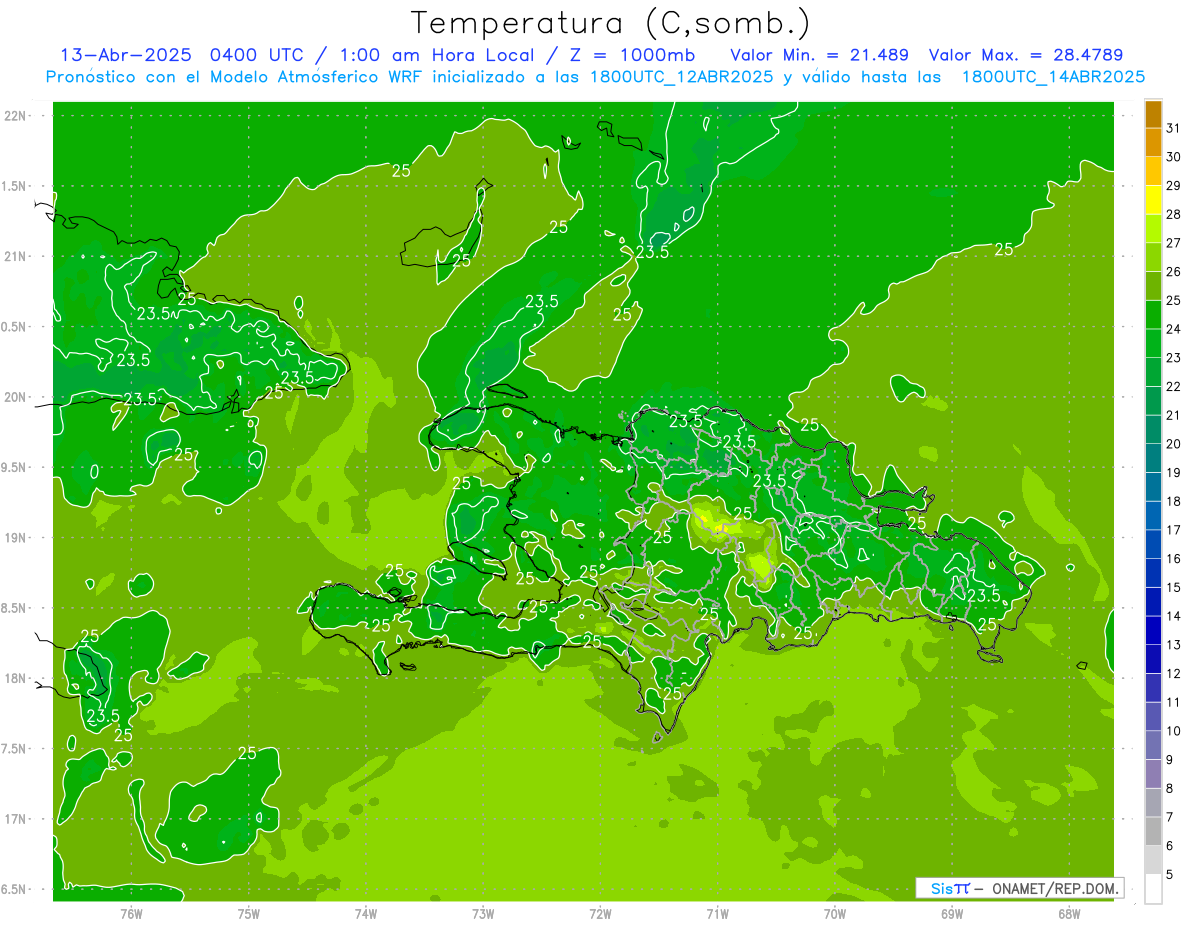Click the teal swatch between 19 and 20
The width and height of the screenshot is (1200, 927).
[1153, 458]
